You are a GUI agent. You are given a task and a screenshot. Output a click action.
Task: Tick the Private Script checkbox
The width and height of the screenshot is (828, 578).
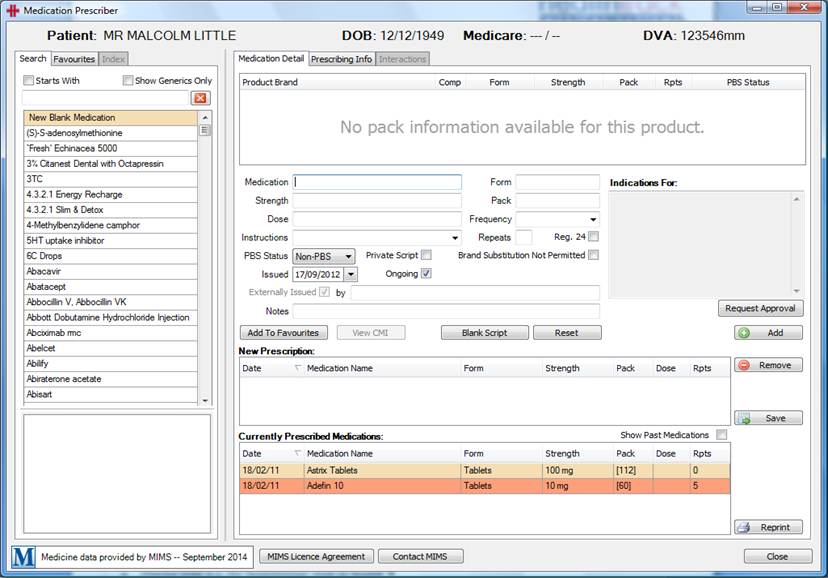point(426,256)
